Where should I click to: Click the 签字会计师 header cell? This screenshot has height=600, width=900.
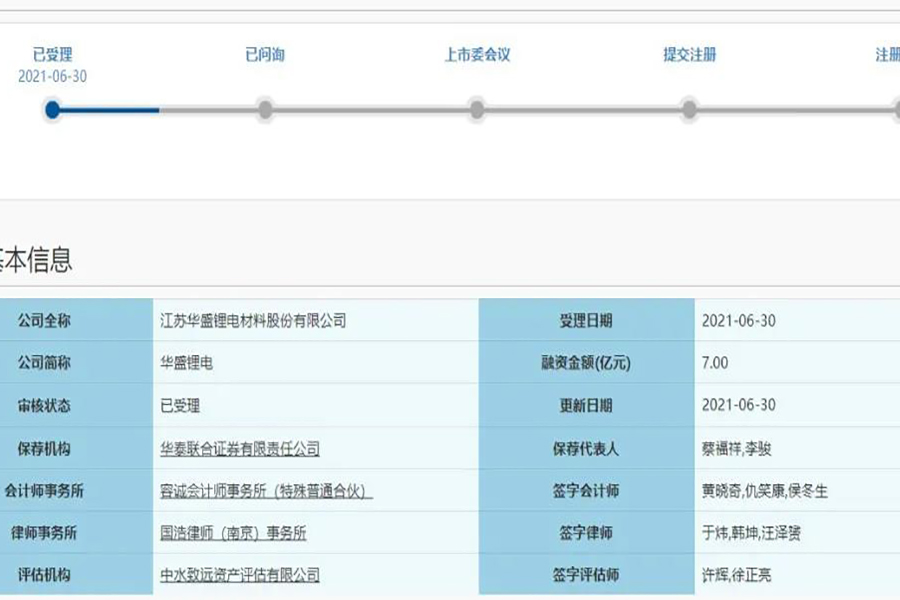coord(587,490)
